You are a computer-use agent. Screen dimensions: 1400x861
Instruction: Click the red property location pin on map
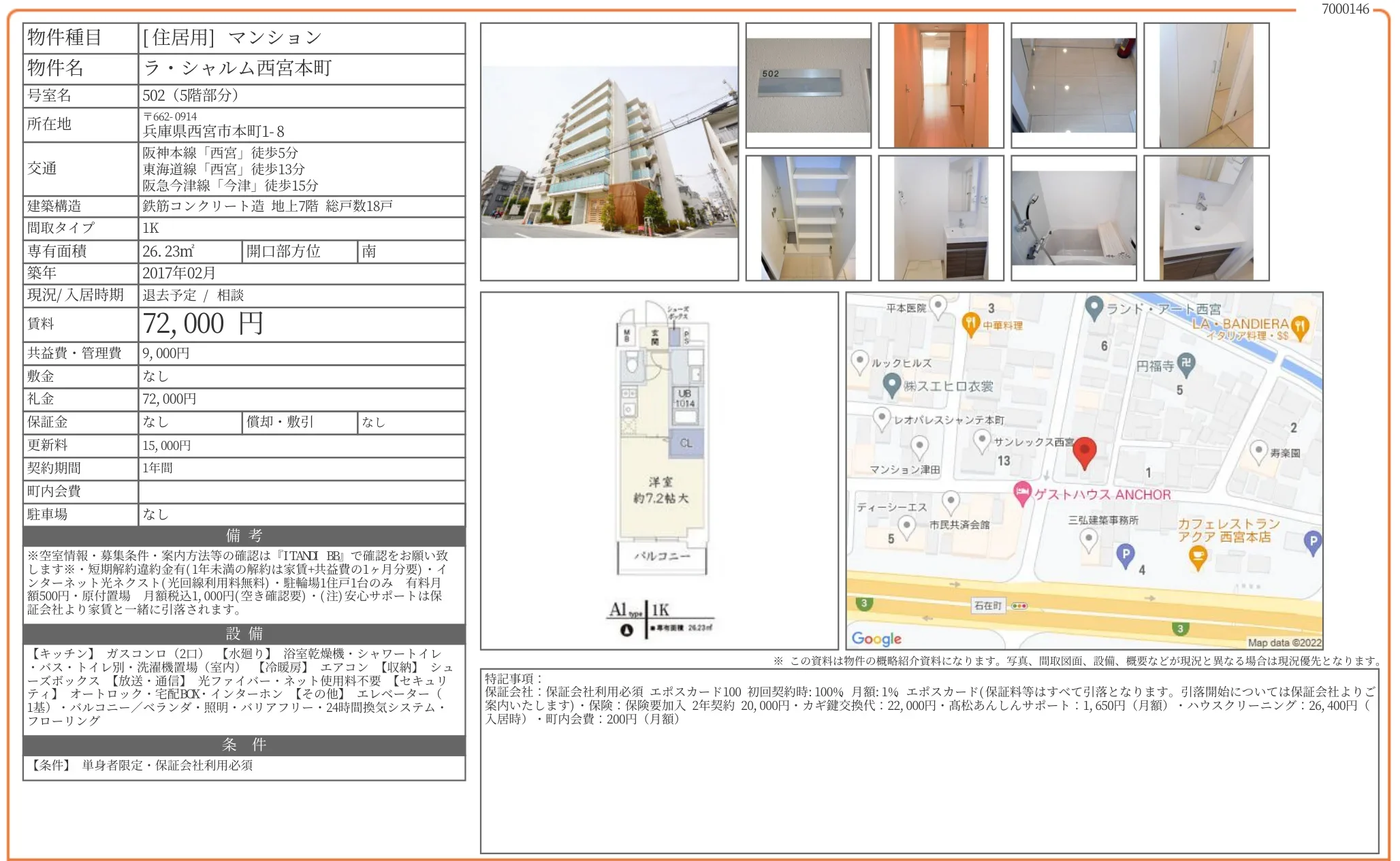click(x=1084, y=452)
